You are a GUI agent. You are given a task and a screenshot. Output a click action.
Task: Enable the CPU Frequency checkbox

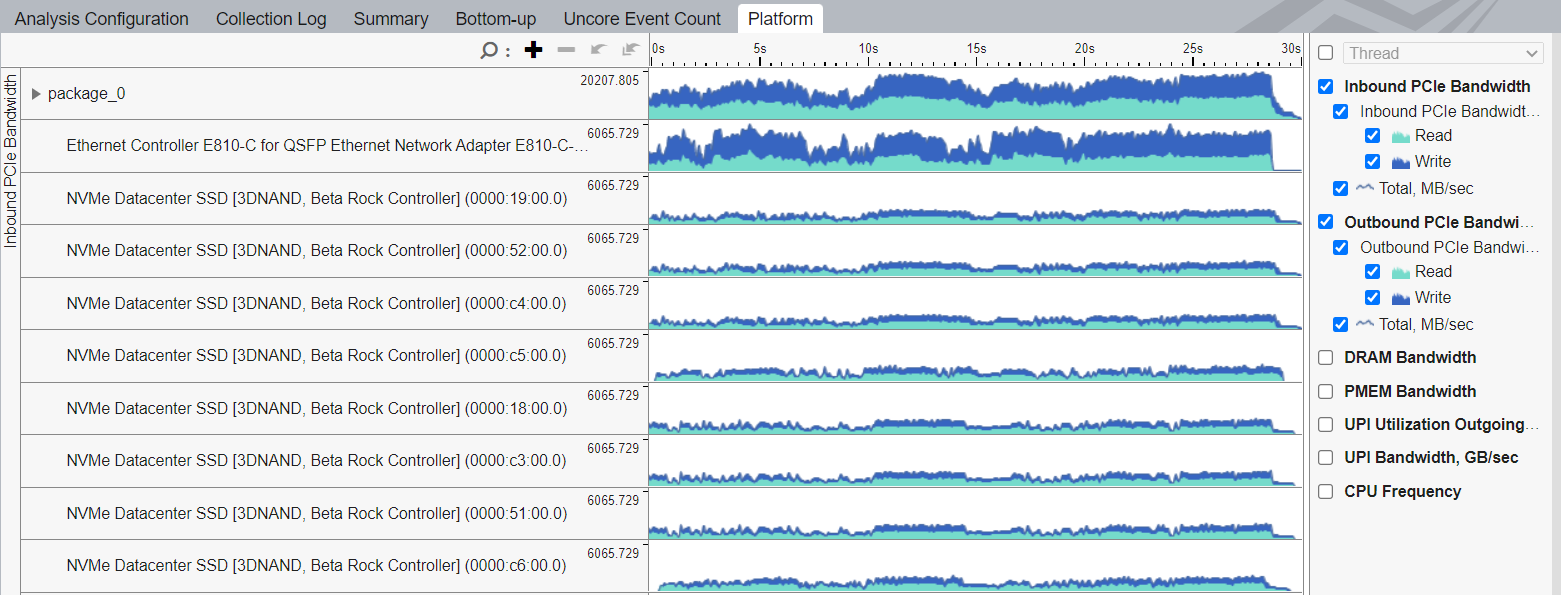click(x=1326, y=491)
